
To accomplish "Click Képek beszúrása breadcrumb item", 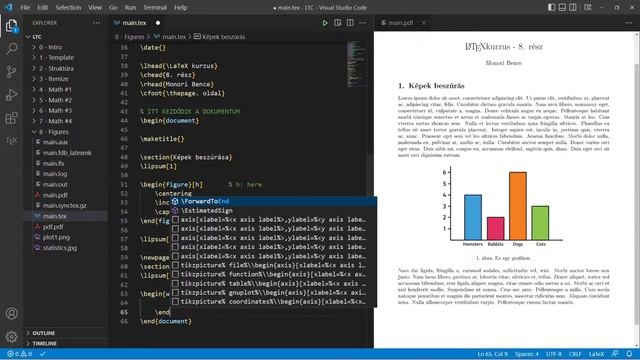I will click(x=220, y=37).
